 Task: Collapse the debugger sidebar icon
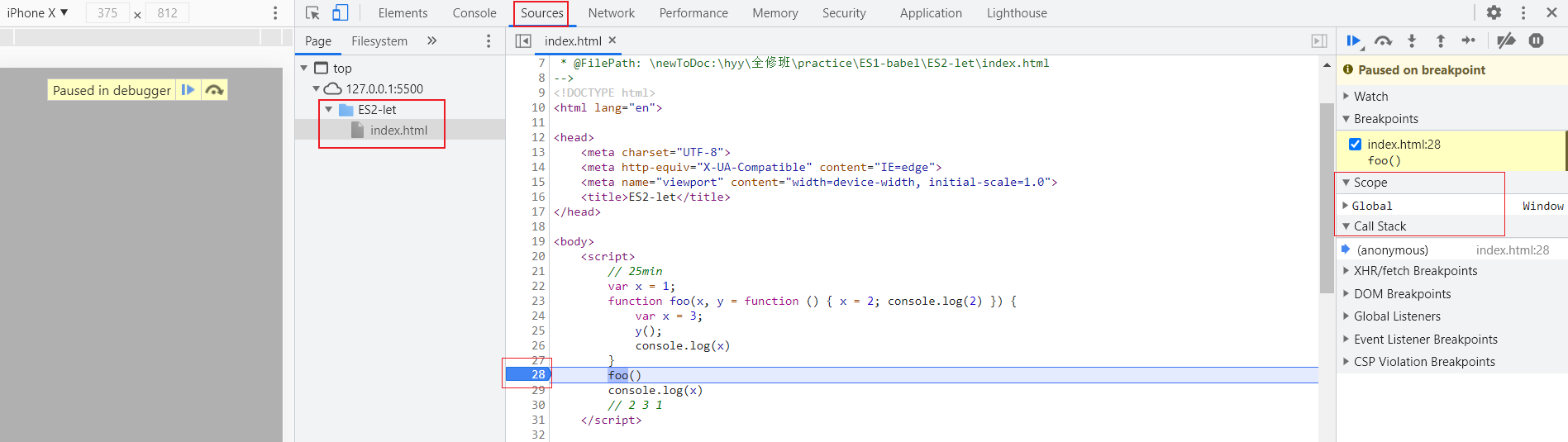pos(1319,41)
